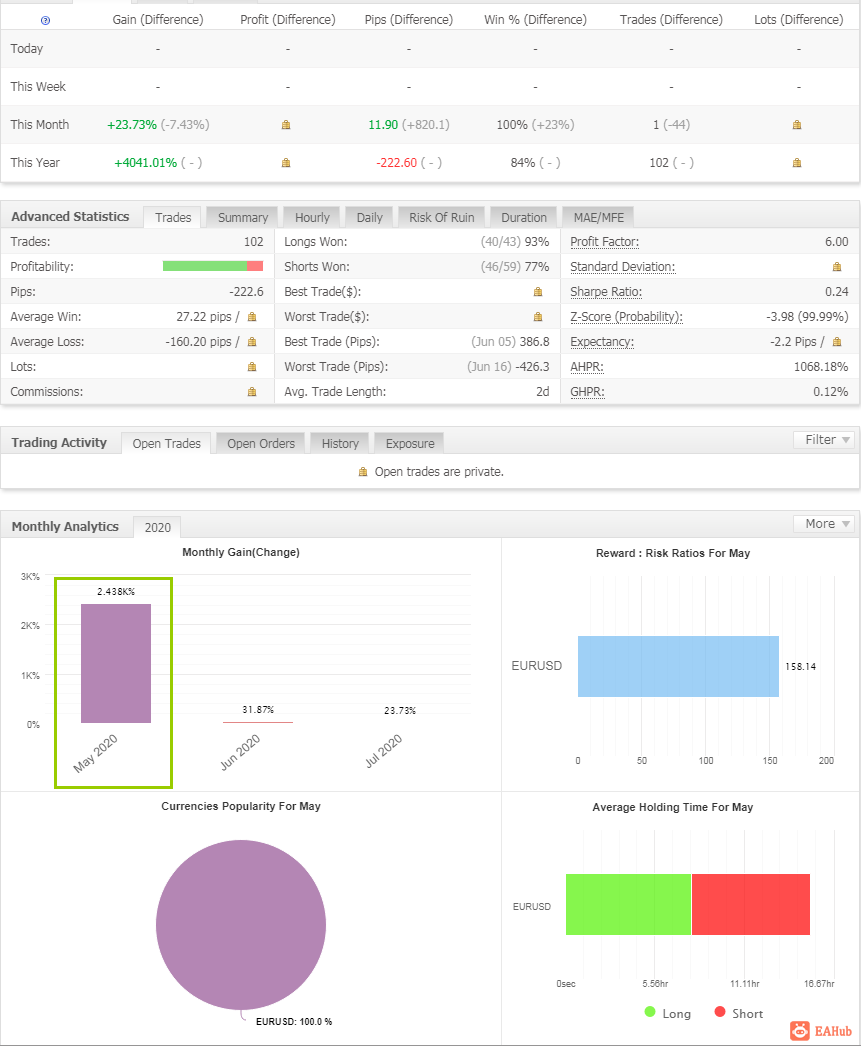Select the Risk Of Ruin tab
The image size is (861, 1046).
(442, 217)
